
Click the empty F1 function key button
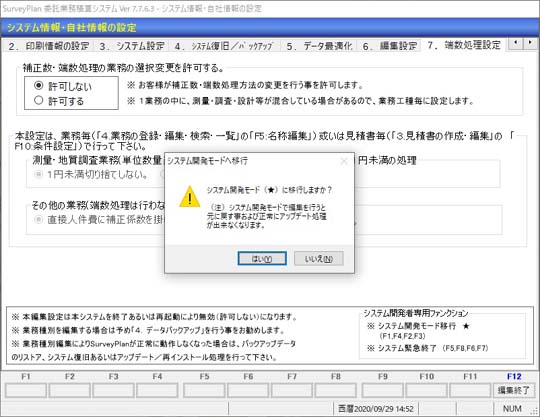tap(26, 390)
